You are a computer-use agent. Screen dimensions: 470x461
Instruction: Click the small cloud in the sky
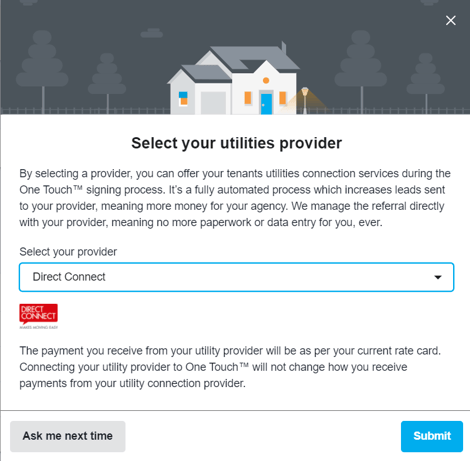point(152,33)
